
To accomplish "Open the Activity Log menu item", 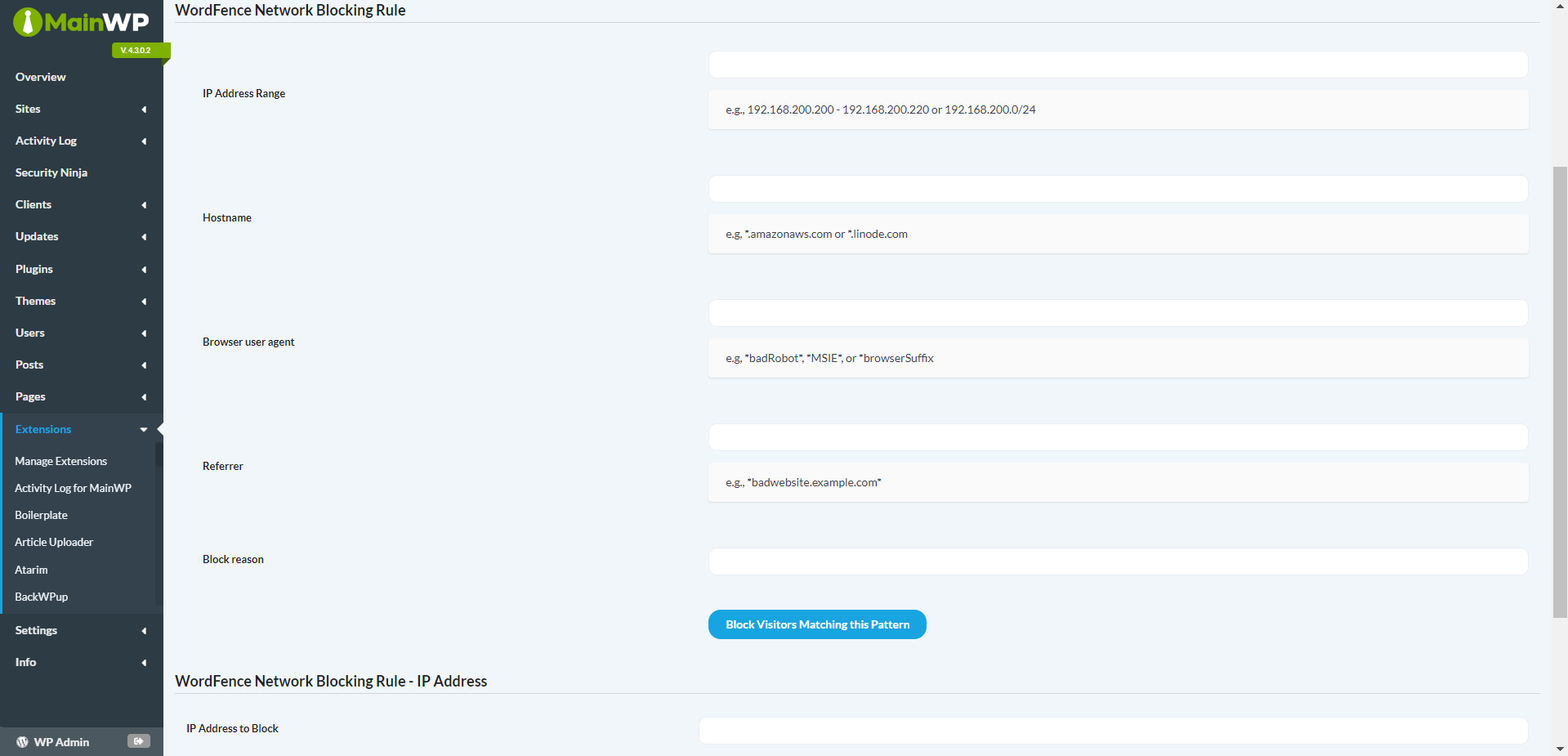I will click(46, 141).
